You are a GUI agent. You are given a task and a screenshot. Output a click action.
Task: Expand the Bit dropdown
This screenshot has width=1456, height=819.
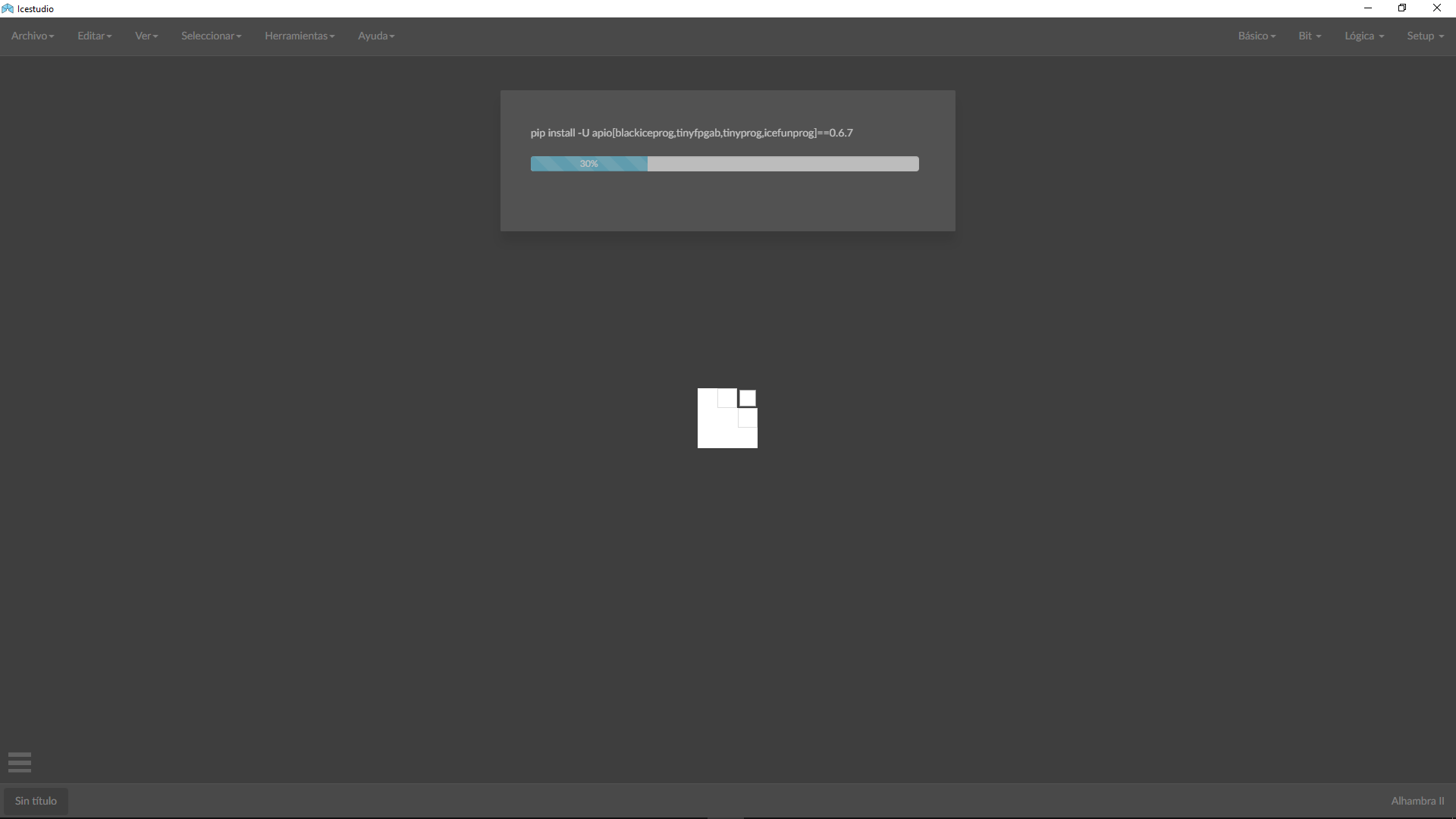coord(1309,36)
